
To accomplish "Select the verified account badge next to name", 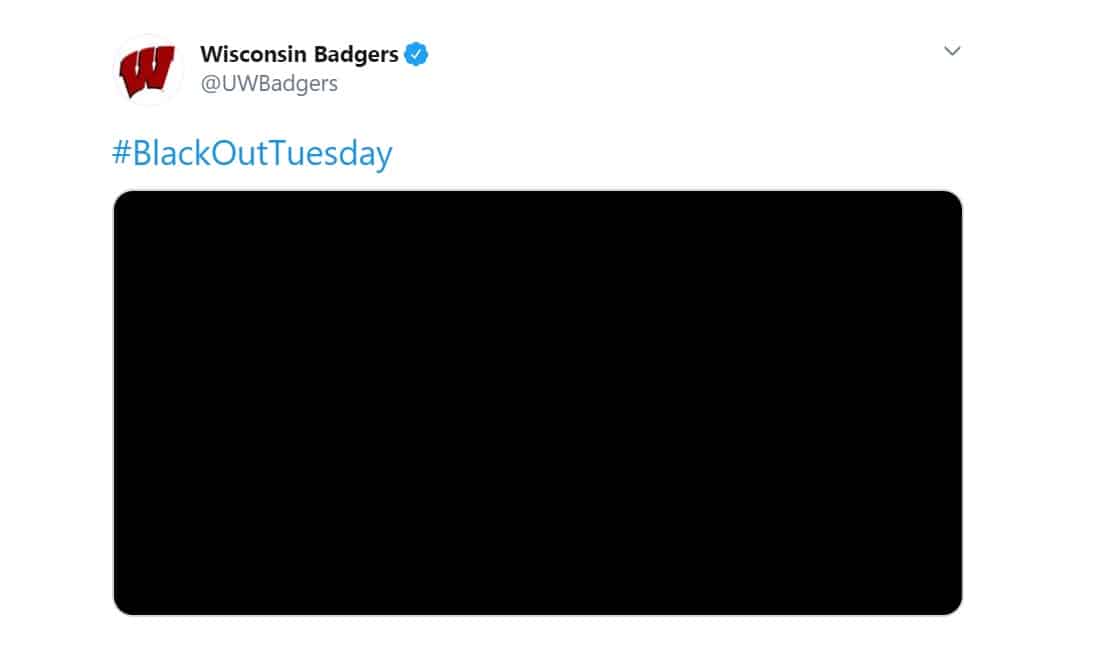I will click(417, 54).
